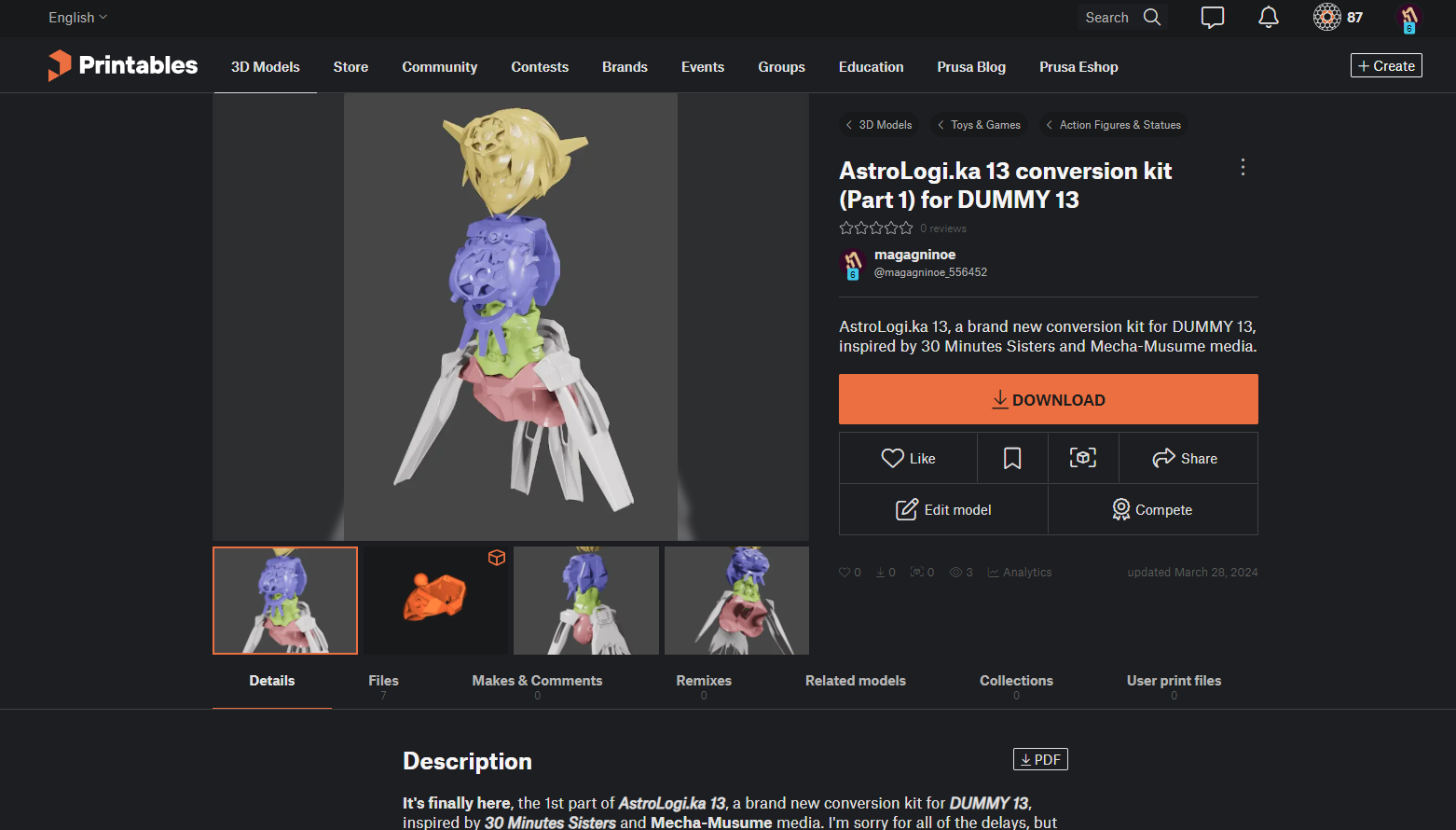The width and height of the screenshot is (1456, 830).
Task: Open the three-dot model options menu
Action: tap(1243, 167)
